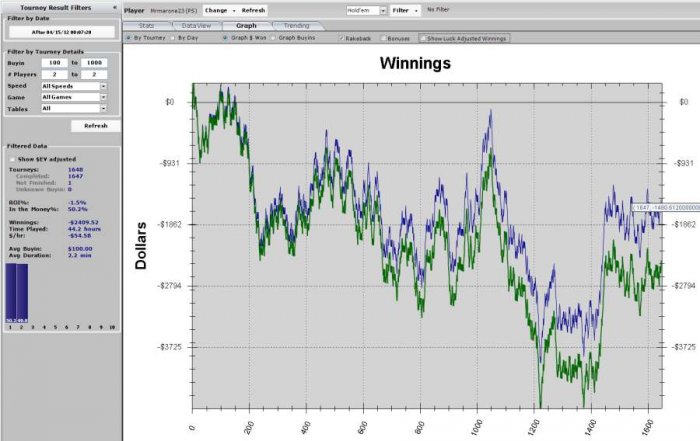Open the Trending tab

296,26
